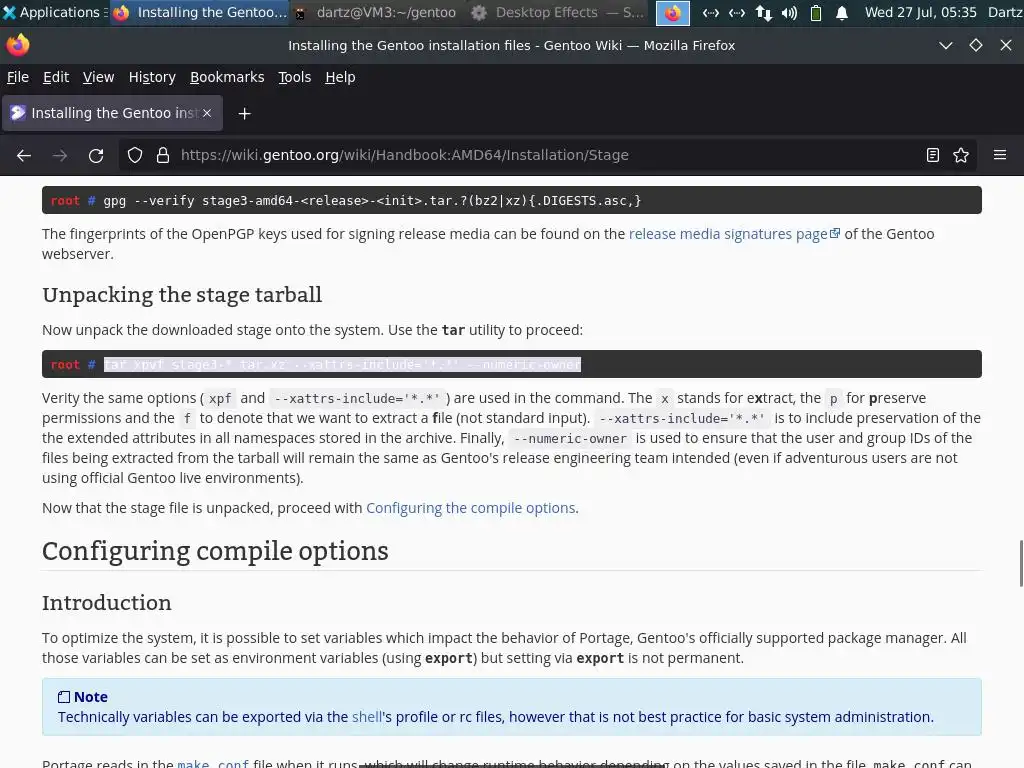Click the first network connection tray icon

click(711, 13)
